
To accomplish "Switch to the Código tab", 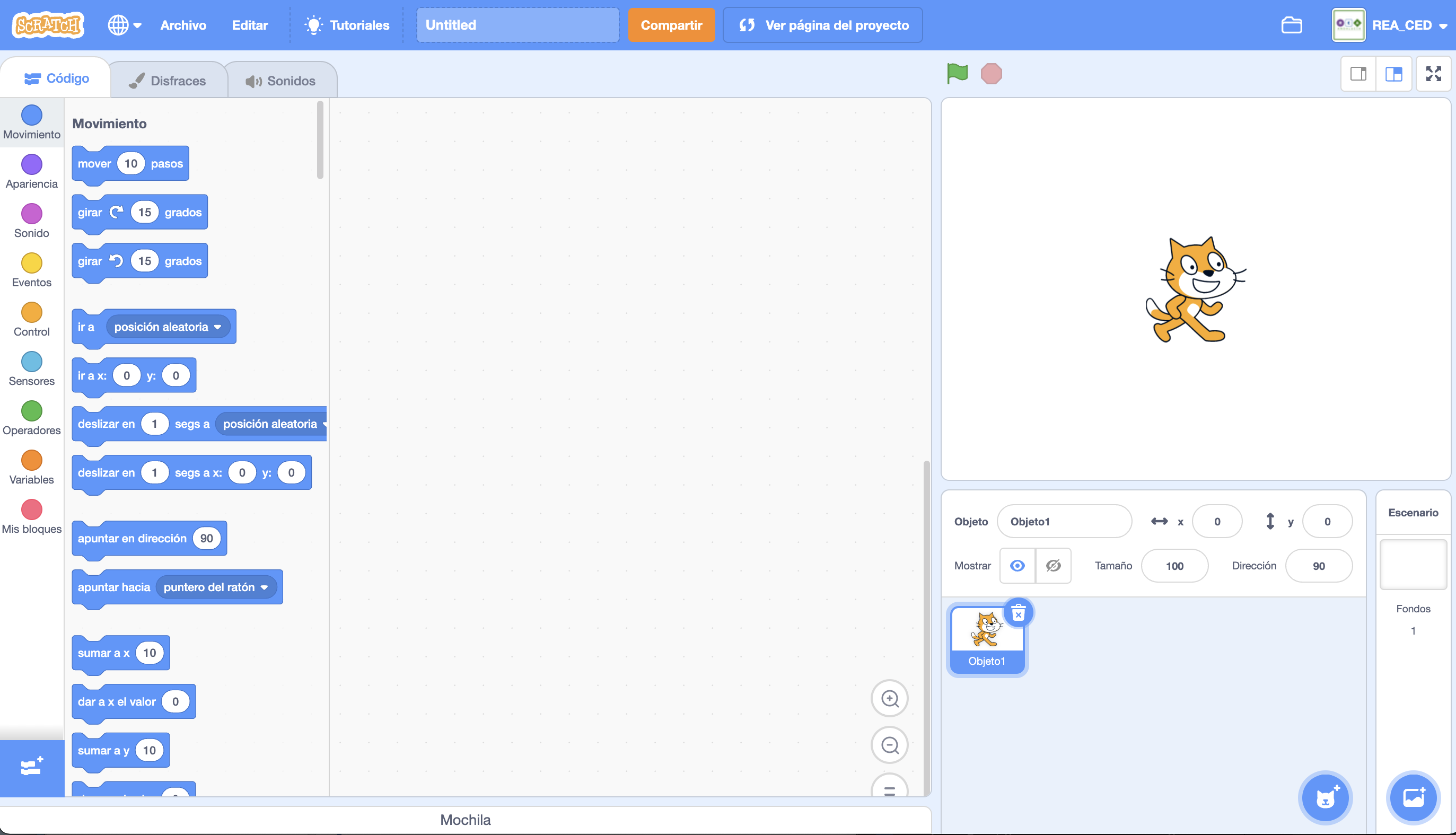I will pyautogui.click(x=56, y=78).
